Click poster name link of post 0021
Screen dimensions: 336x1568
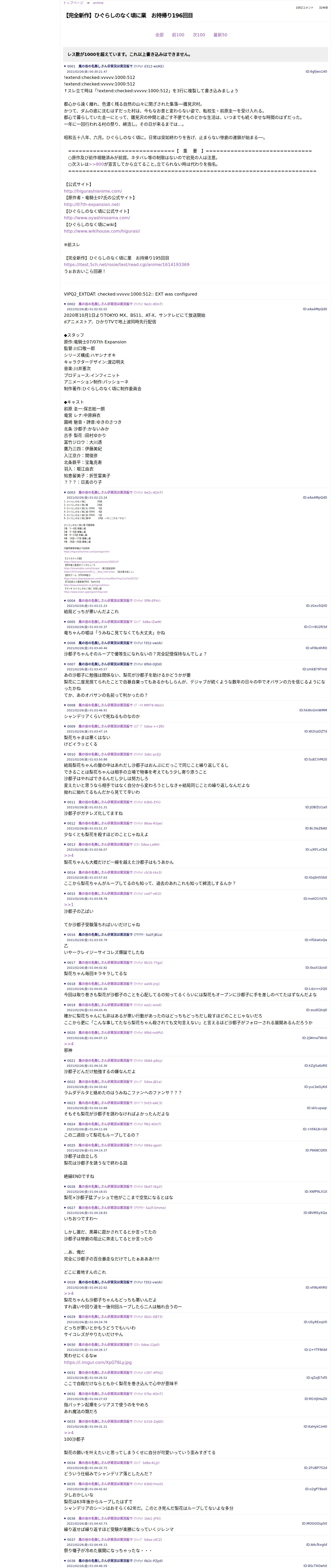[x=105, y=1060]
